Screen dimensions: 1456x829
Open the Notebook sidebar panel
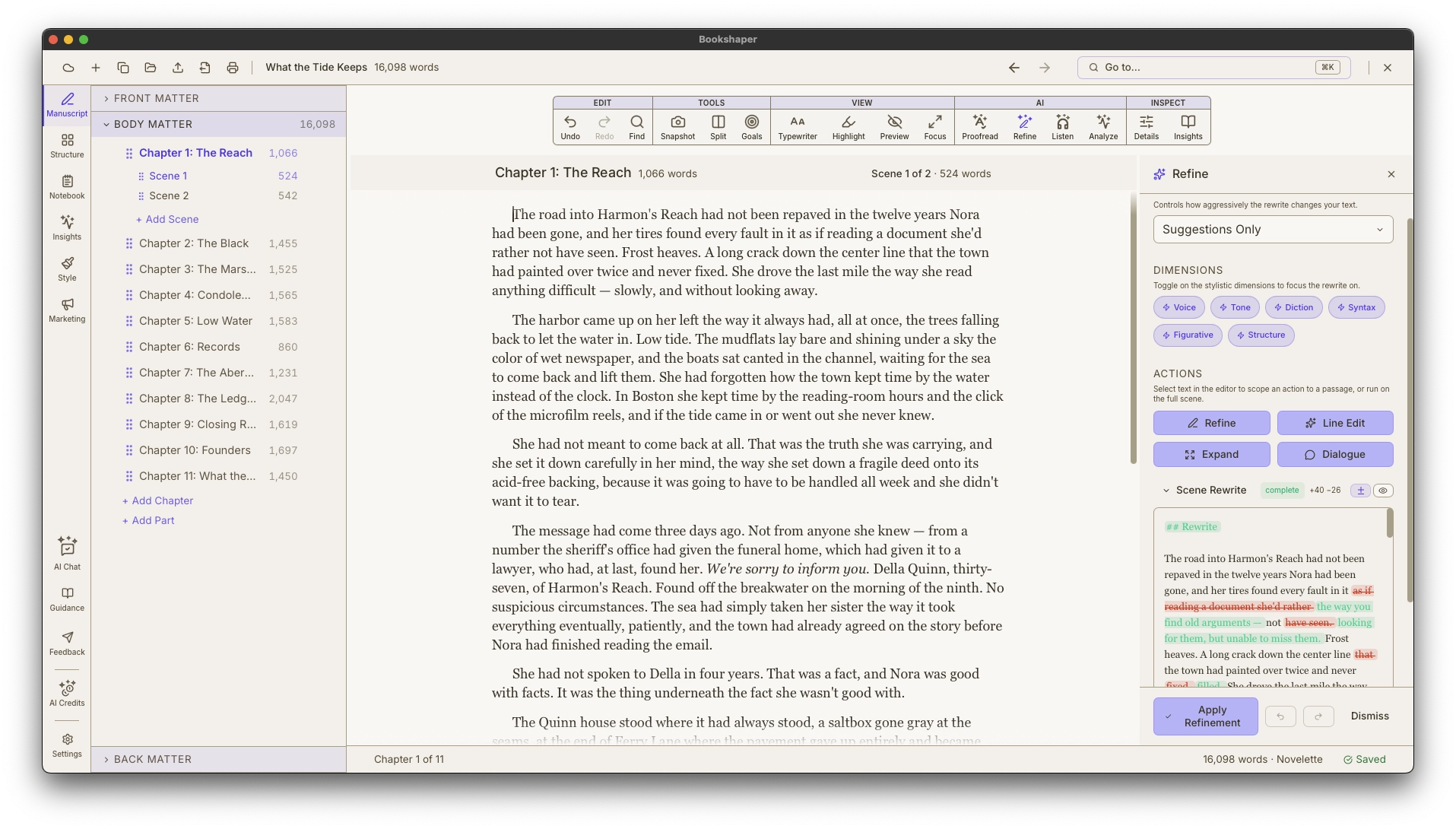click(67, 187)
